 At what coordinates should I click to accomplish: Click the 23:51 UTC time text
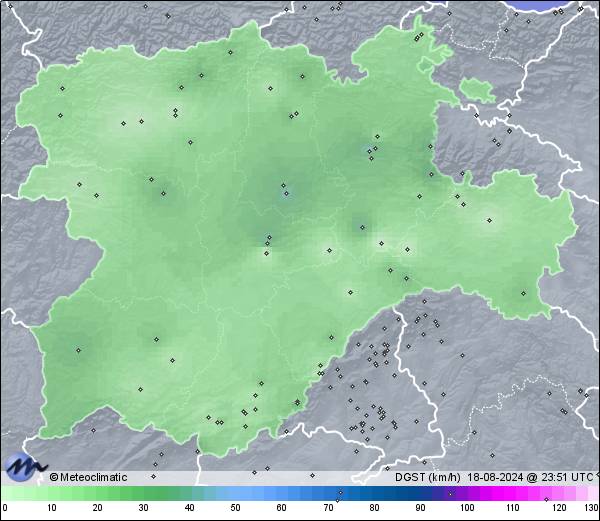[x=566, y=477]
